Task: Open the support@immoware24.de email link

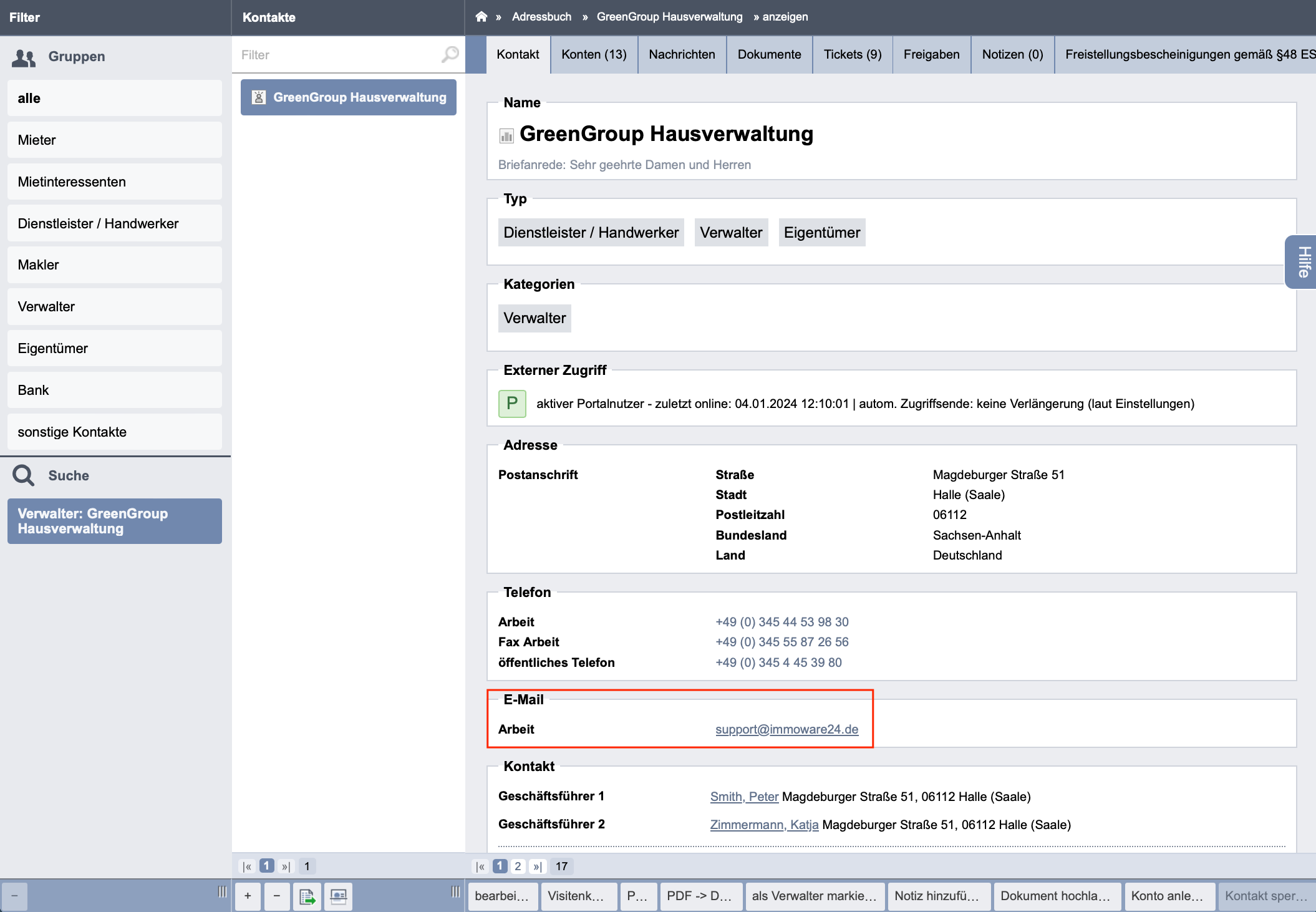Action: coord(786,729)
